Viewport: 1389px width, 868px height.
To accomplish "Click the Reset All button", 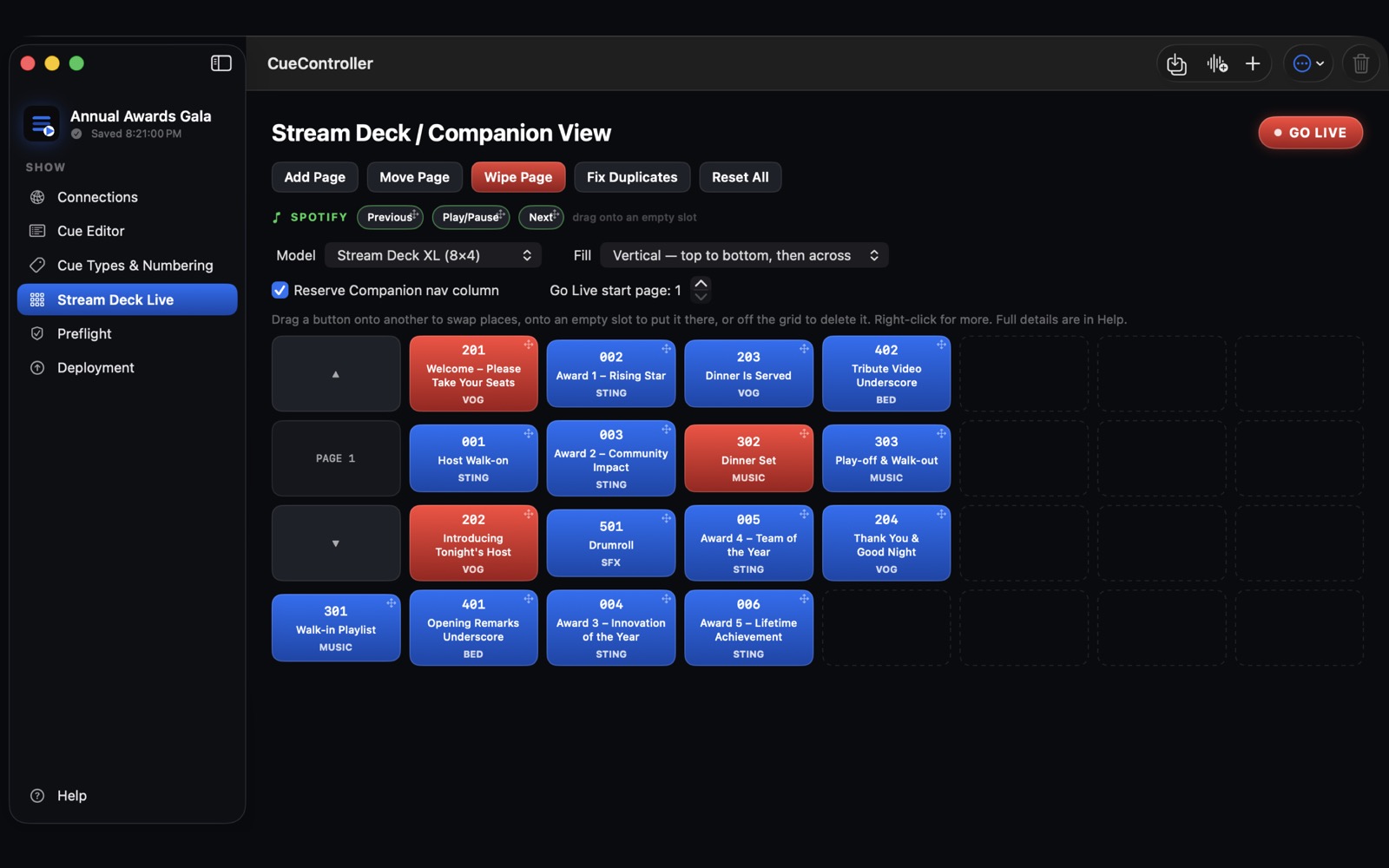I will click(741, 177).
